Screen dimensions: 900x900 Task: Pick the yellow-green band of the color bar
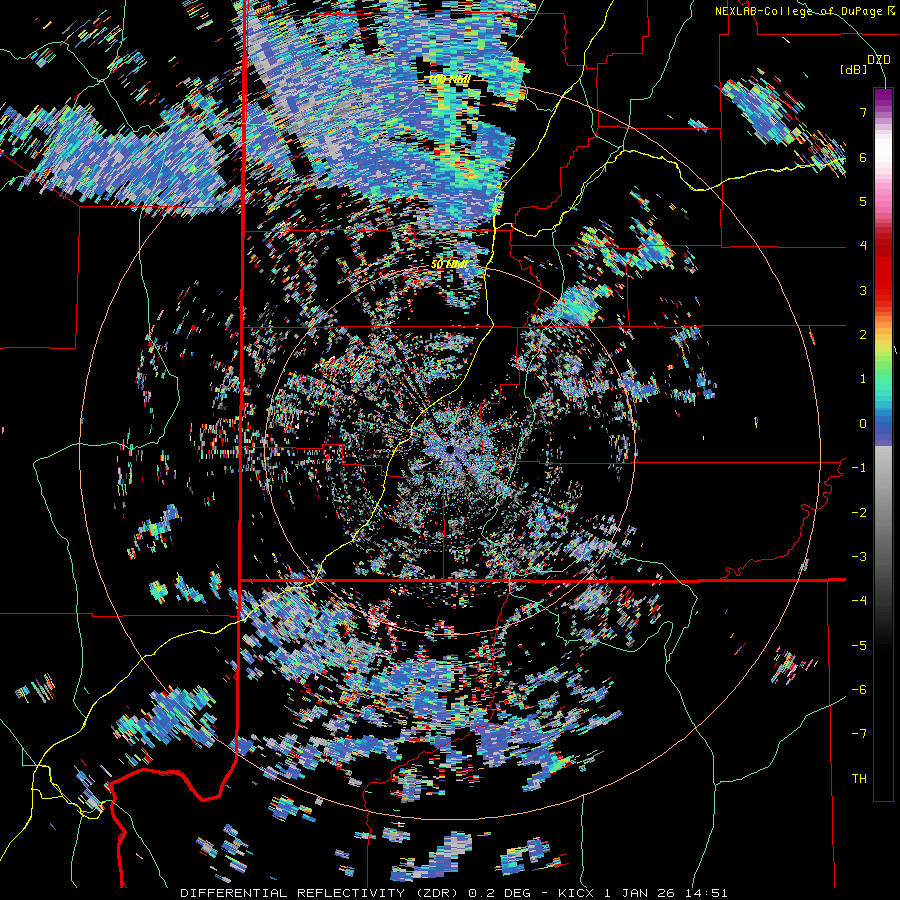[883, 349]
